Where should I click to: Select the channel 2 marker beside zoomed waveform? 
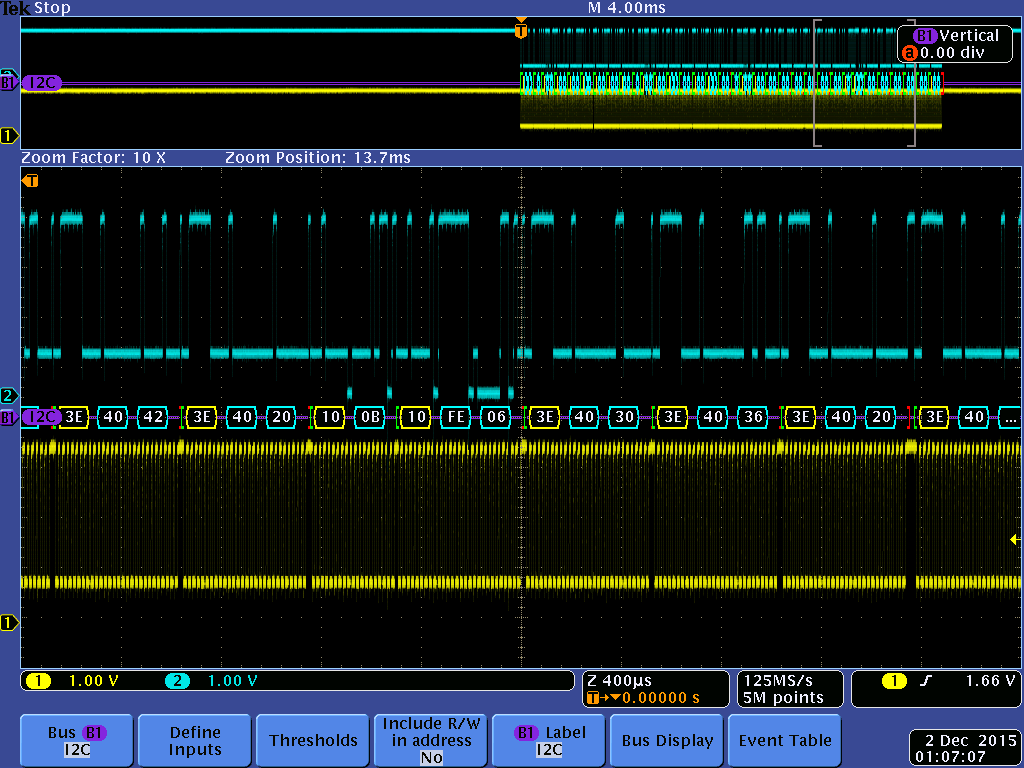click(9, 395)
